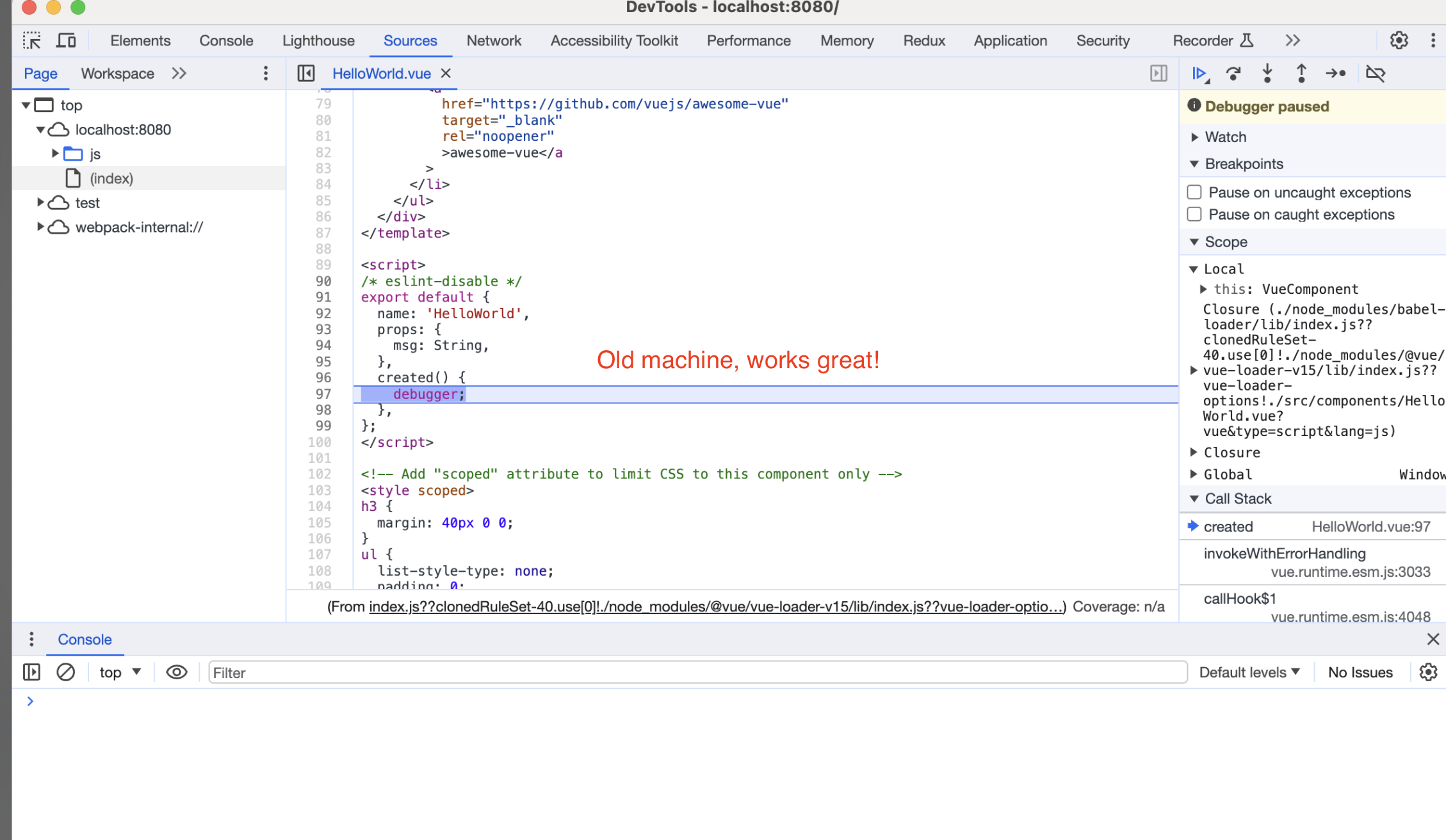The width and height of the screenshot is (1446, 840).
Task: Deactivate all breakpoints
Action: (x=1375, y=74)
